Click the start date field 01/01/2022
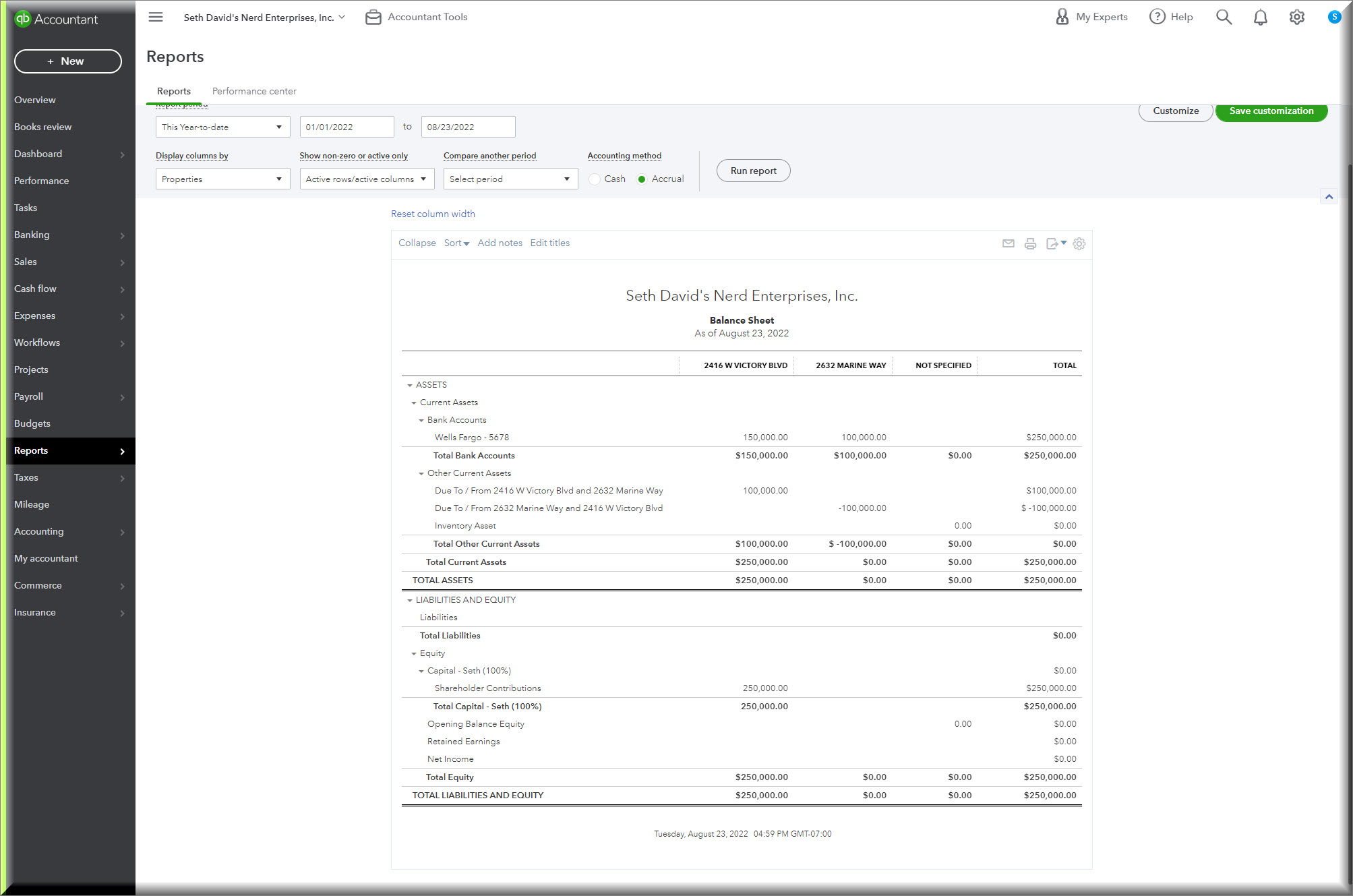1353x896 pixels. pyautogui.click(x=347, y=127)
